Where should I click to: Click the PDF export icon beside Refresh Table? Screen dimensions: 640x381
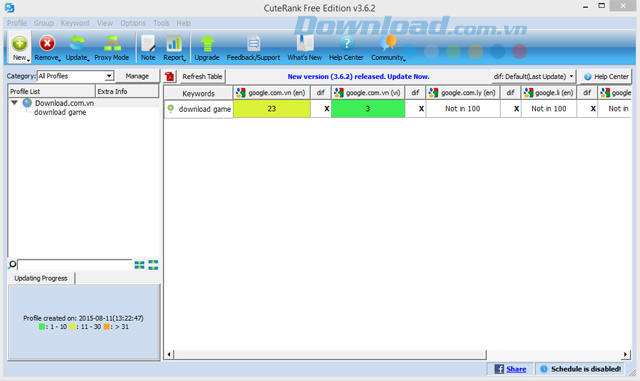click(x=170, y=76)
